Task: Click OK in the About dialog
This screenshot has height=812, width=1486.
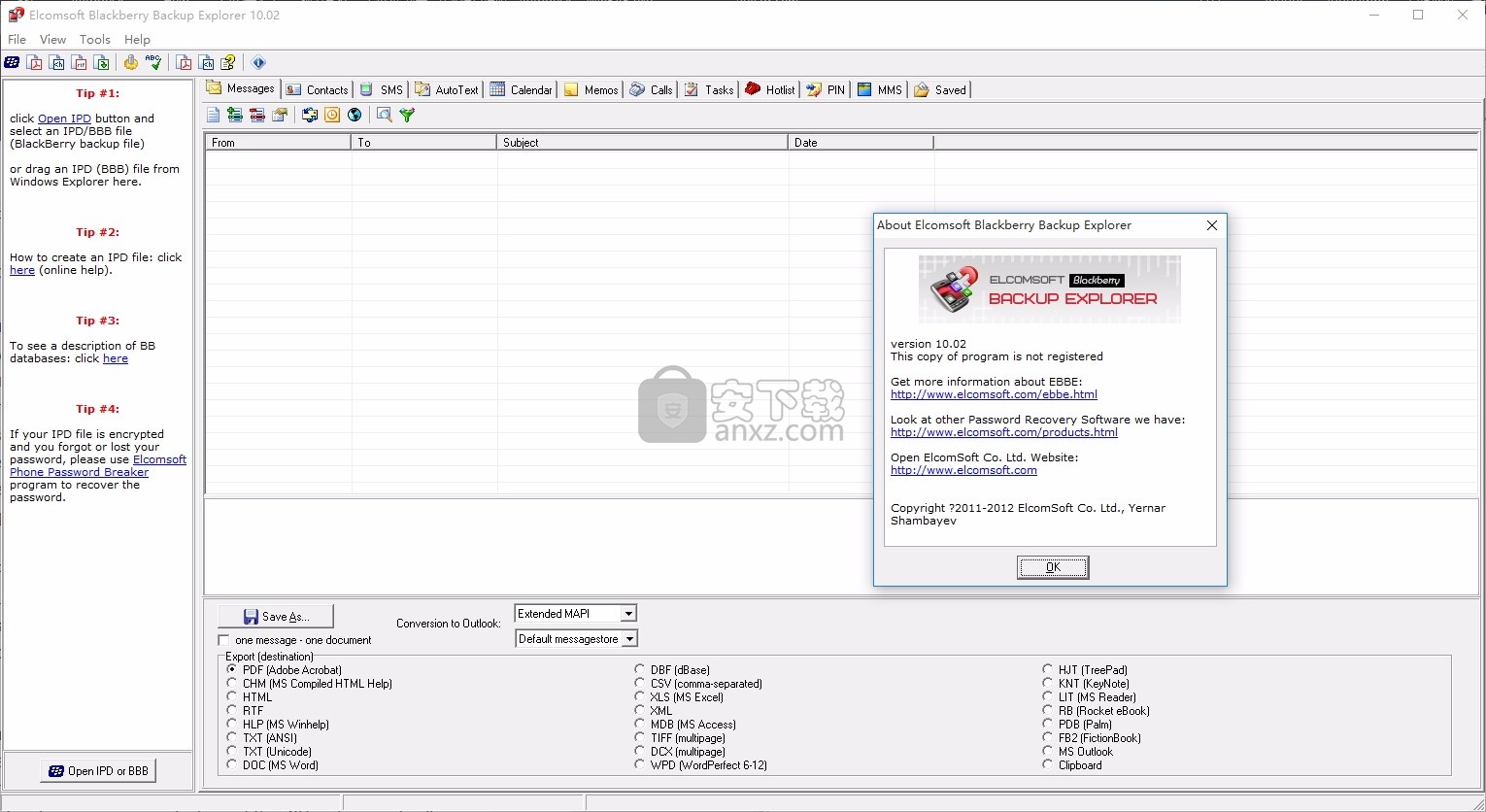Action: (1053, 567)
